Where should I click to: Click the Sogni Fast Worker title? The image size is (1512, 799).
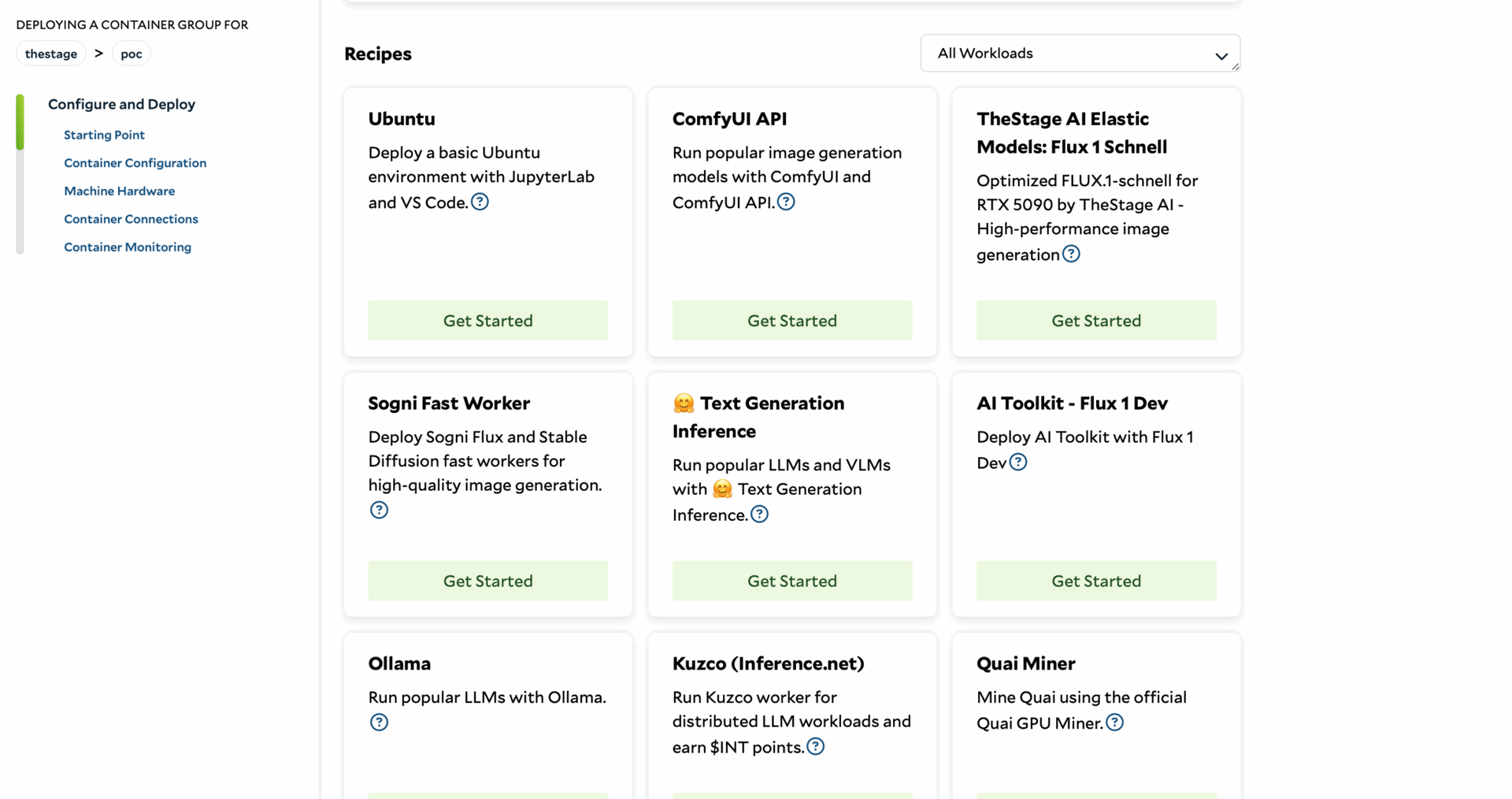(x=449, y=403)
